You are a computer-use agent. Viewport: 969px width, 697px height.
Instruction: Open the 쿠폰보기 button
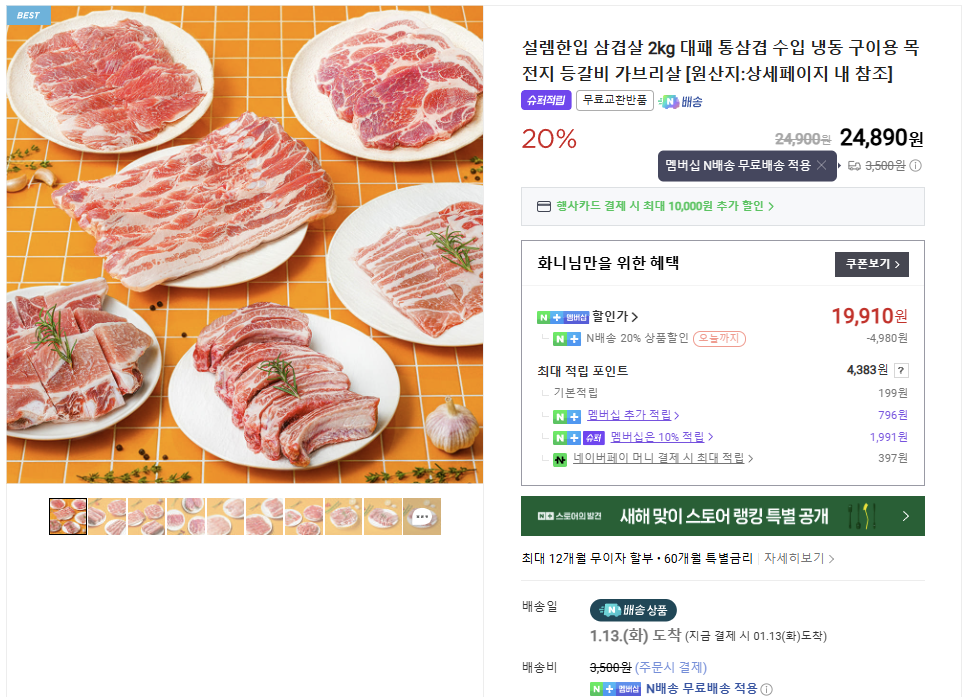(x=871, y=264)
